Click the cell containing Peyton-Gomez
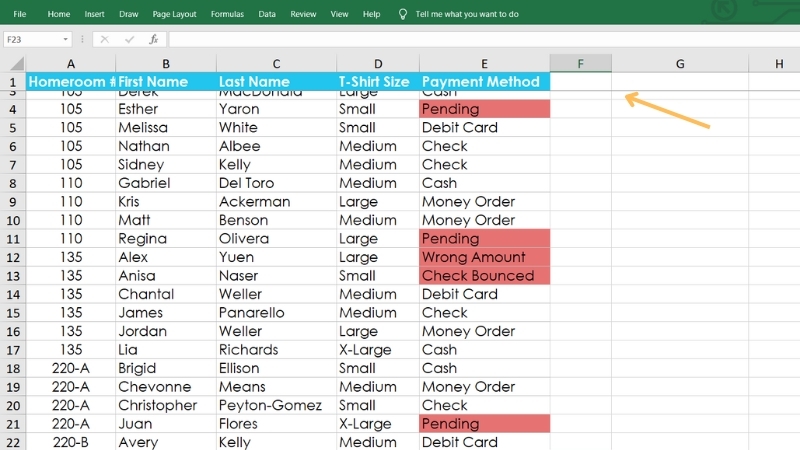The width and height of the screenshot is (800, 450). point(276,405)
